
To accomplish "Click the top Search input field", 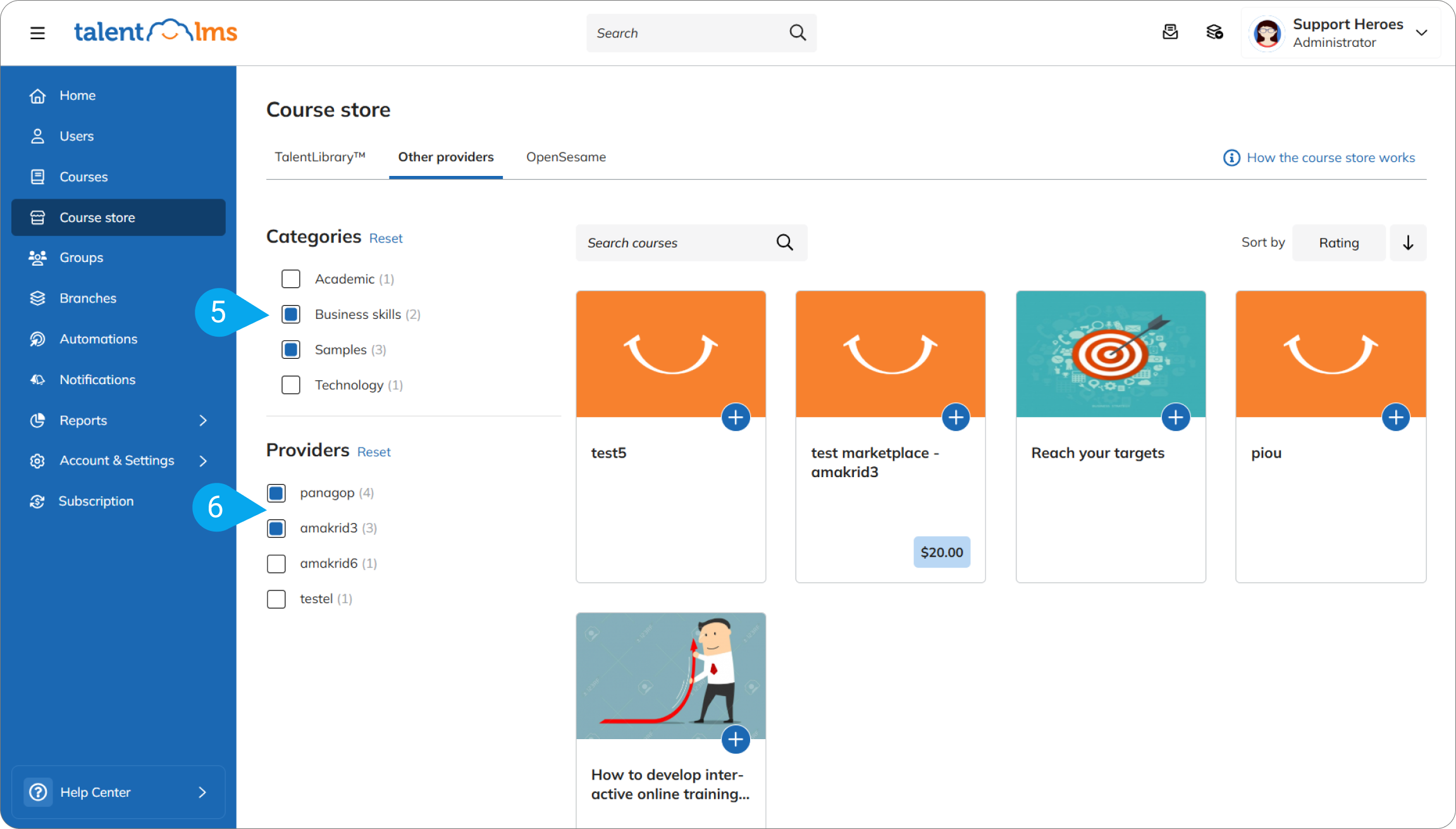I will (x=701, y=33).
